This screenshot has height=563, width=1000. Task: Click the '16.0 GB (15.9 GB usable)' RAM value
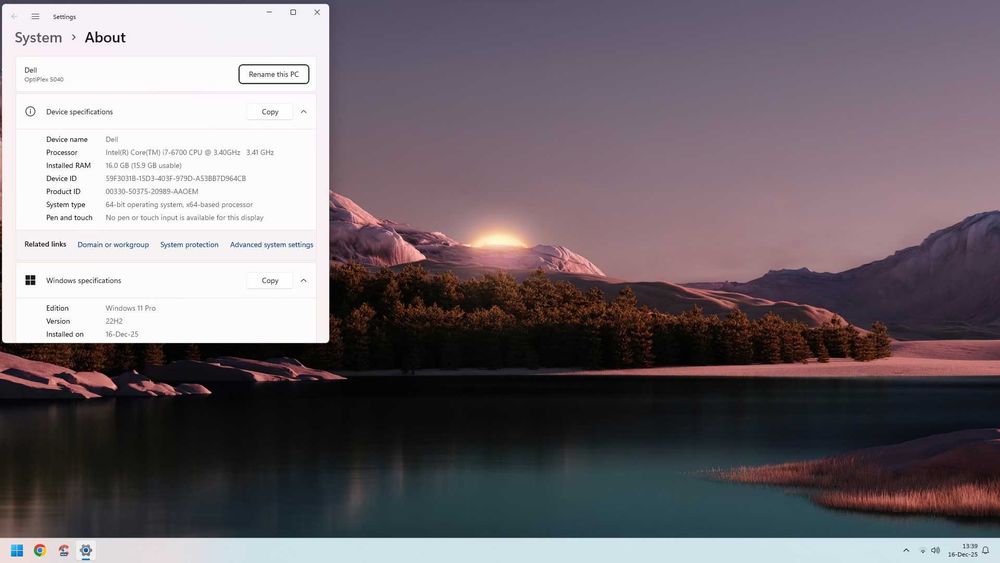143,165
